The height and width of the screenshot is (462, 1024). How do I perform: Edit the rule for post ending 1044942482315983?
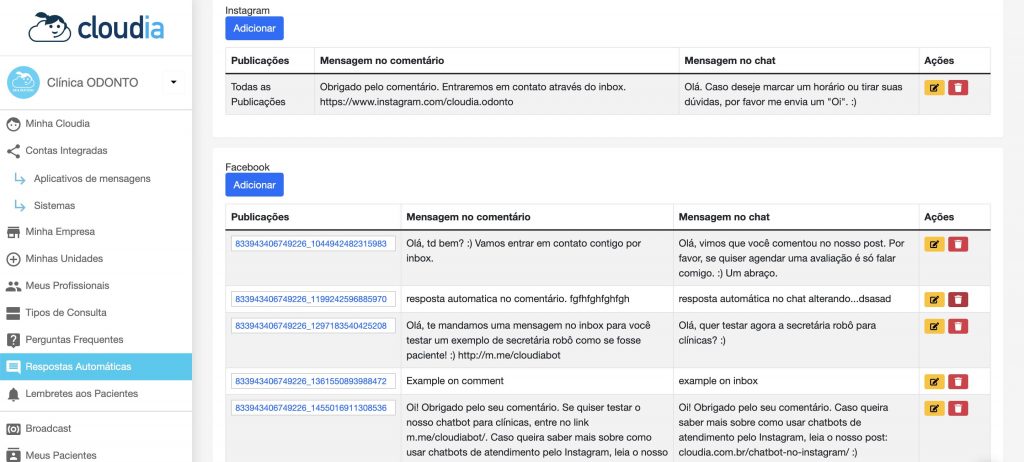(x=935, y=244)
